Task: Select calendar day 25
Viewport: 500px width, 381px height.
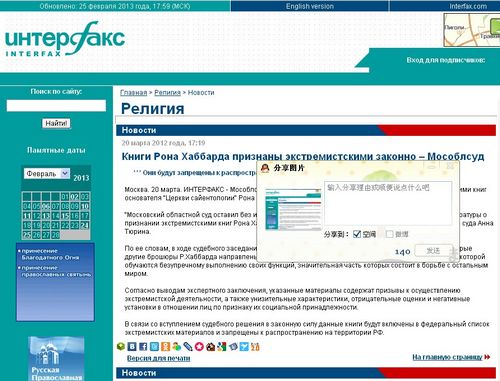Action: tap(27, 235)
